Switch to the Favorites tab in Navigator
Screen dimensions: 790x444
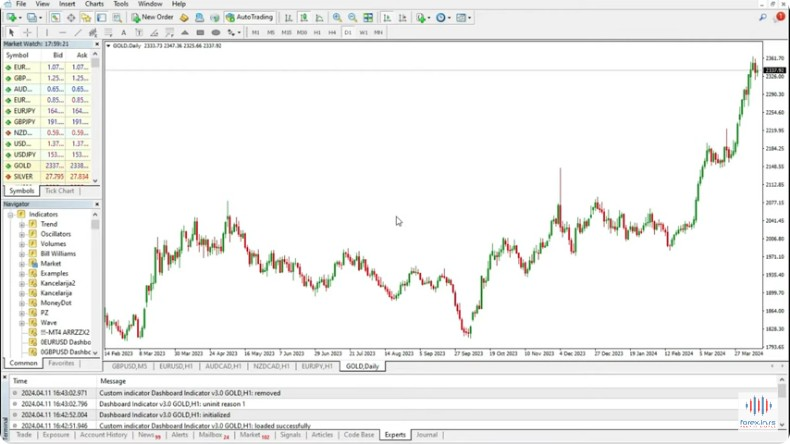tap(61, 363)
